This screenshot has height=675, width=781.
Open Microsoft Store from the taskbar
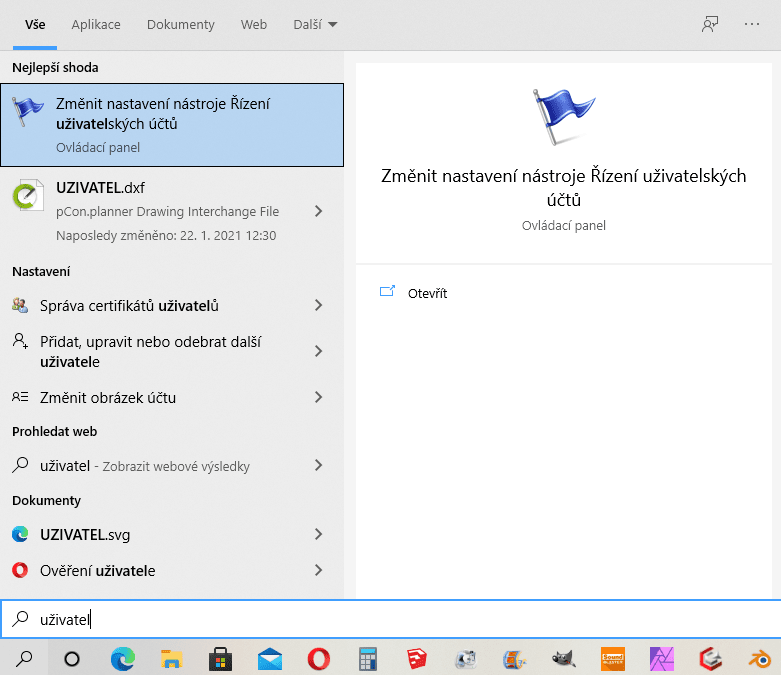point(220,659)
